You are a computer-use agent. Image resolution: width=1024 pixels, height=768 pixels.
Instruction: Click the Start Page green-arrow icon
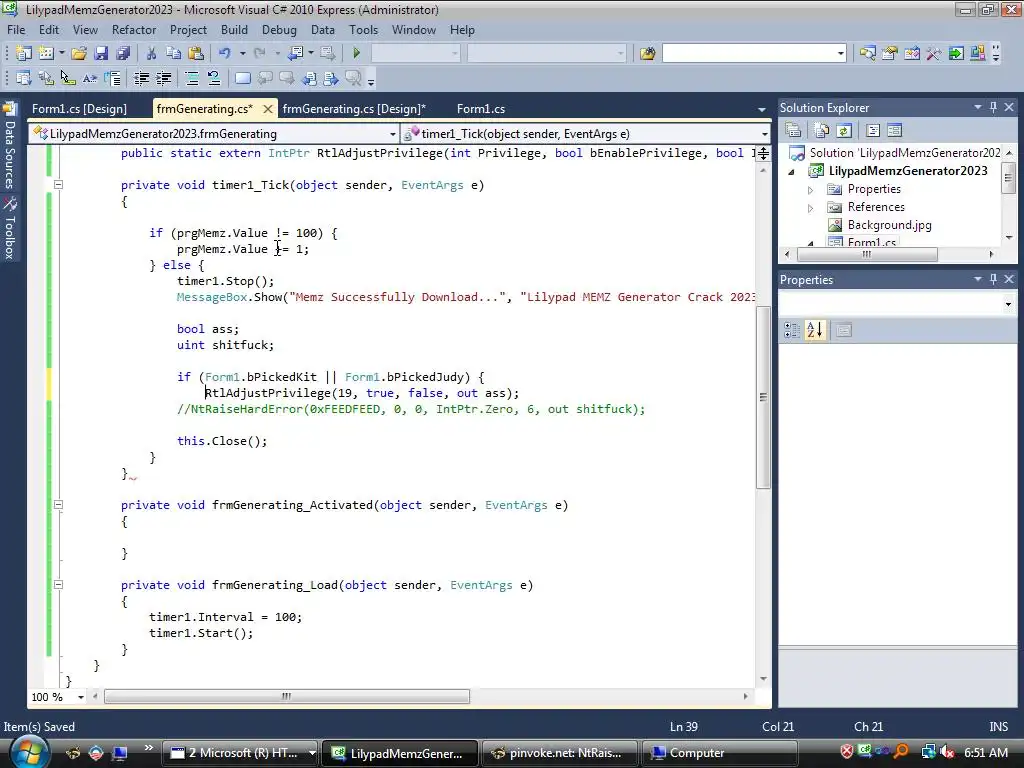click(x=956, y=53)
